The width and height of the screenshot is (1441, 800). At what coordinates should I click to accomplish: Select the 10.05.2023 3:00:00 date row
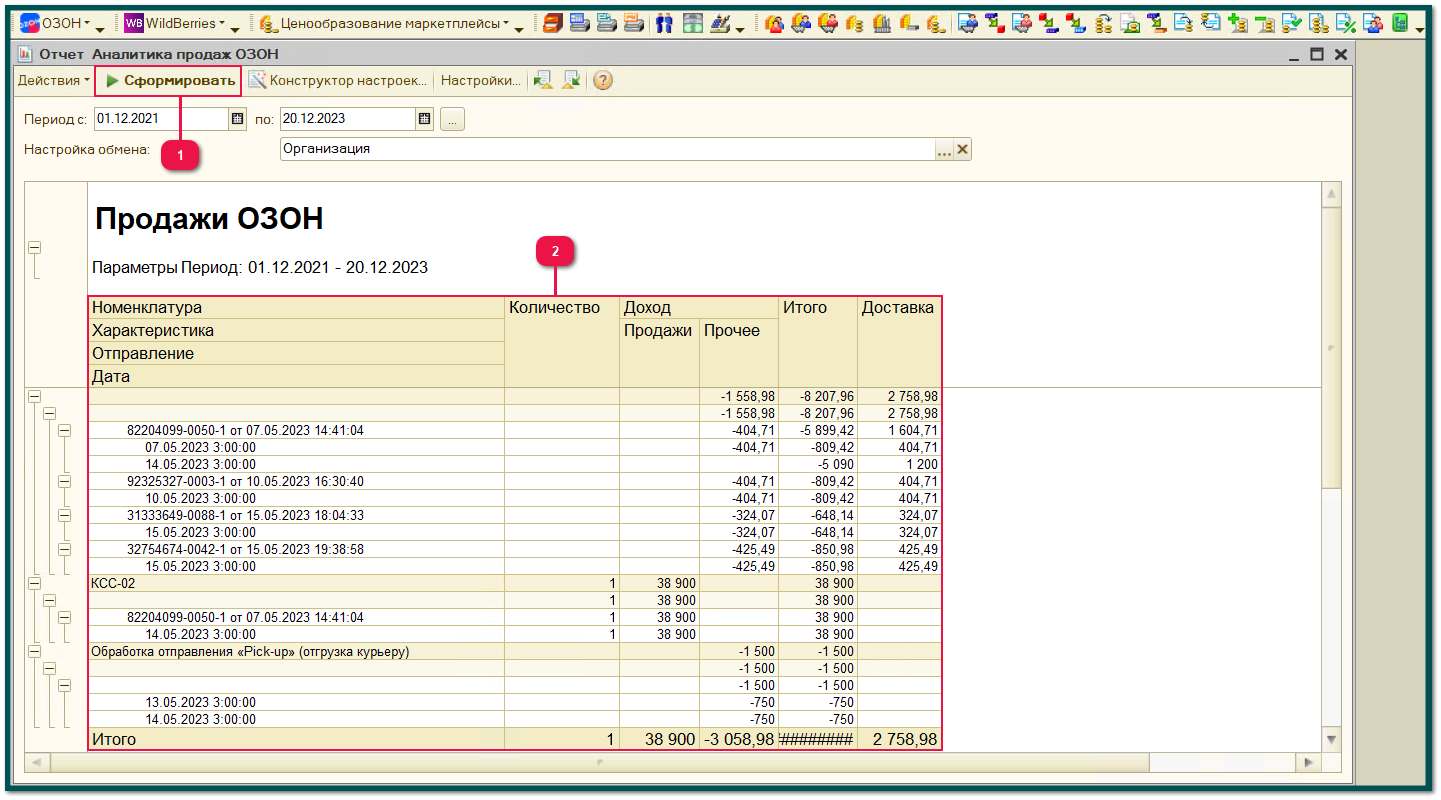[296, 498]
